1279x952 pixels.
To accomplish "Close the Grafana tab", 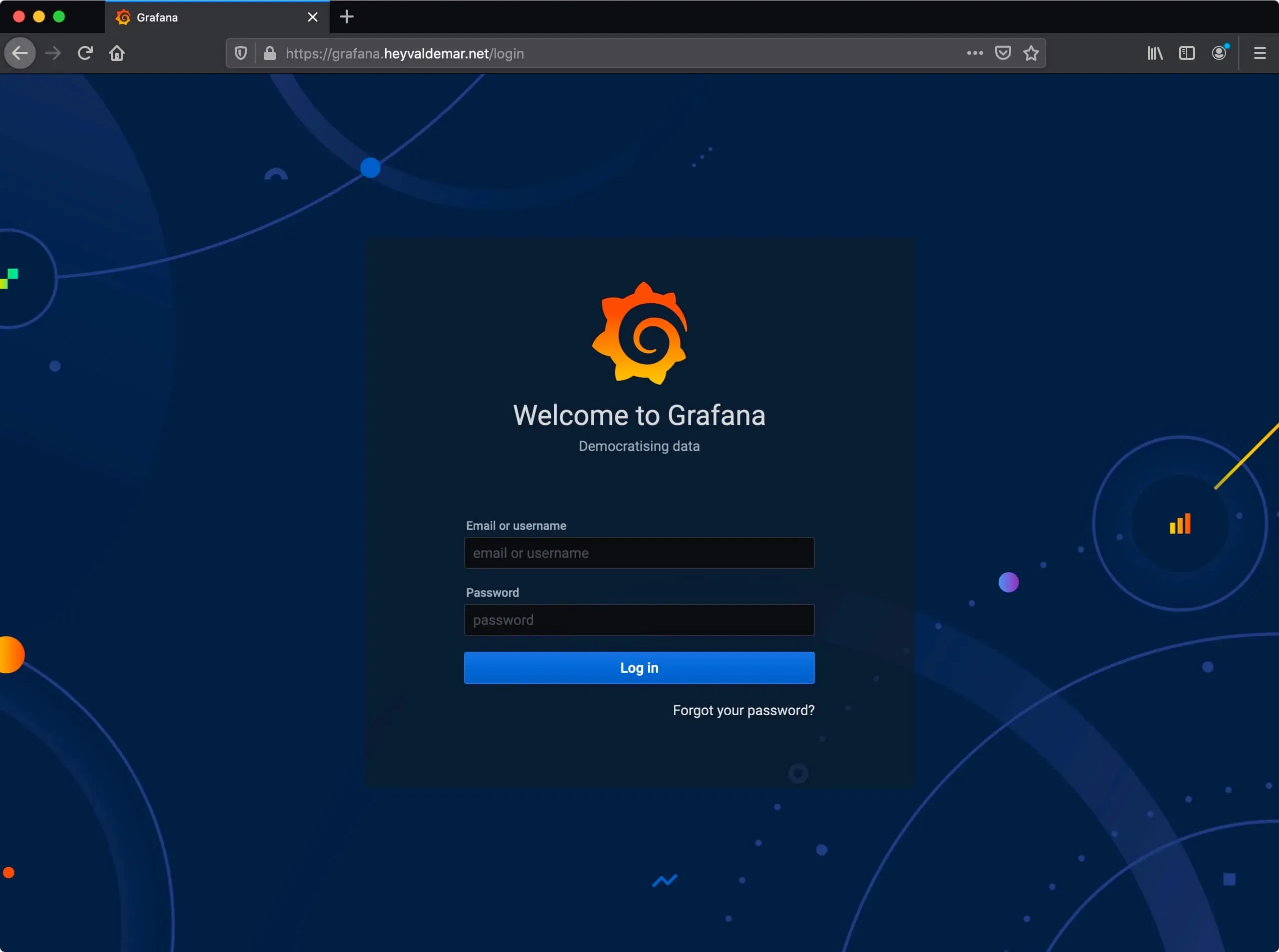I will pos(312,17).
